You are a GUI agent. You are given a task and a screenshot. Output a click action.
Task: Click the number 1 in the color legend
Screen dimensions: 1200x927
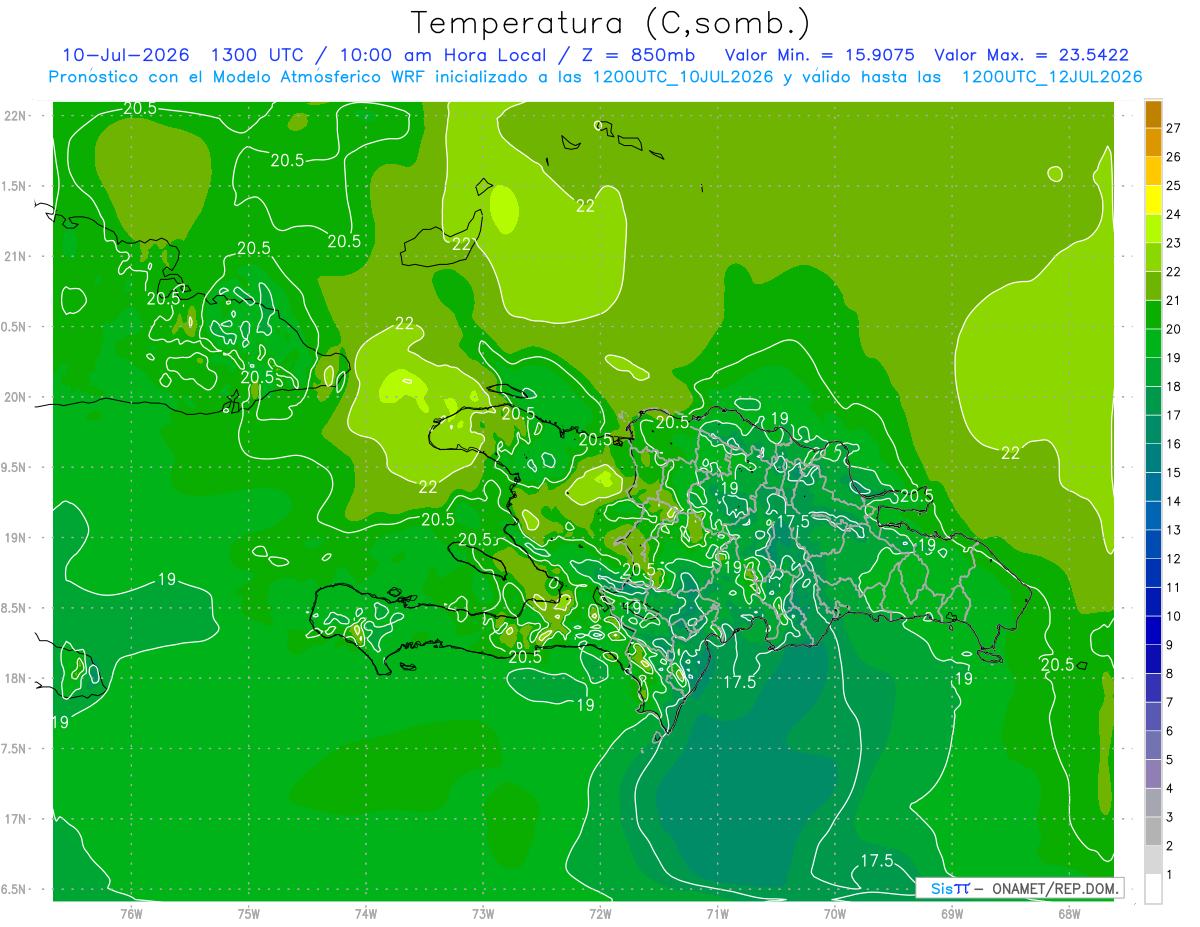1170,875
